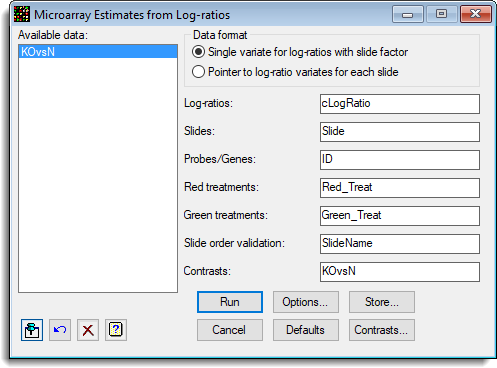Reset settings with Defaults button
The height and width of the screenshot is (368, 497).
(x=306, y=330)
